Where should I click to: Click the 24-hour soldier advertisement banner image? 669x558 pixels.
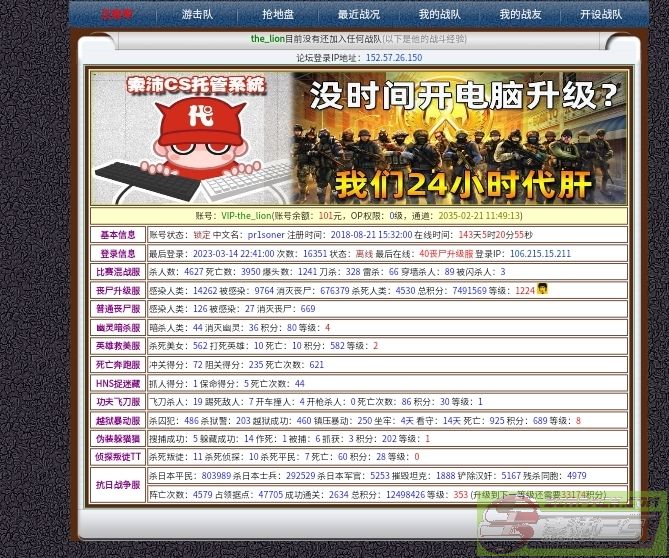pyautogui.click(x=460, y=139)
